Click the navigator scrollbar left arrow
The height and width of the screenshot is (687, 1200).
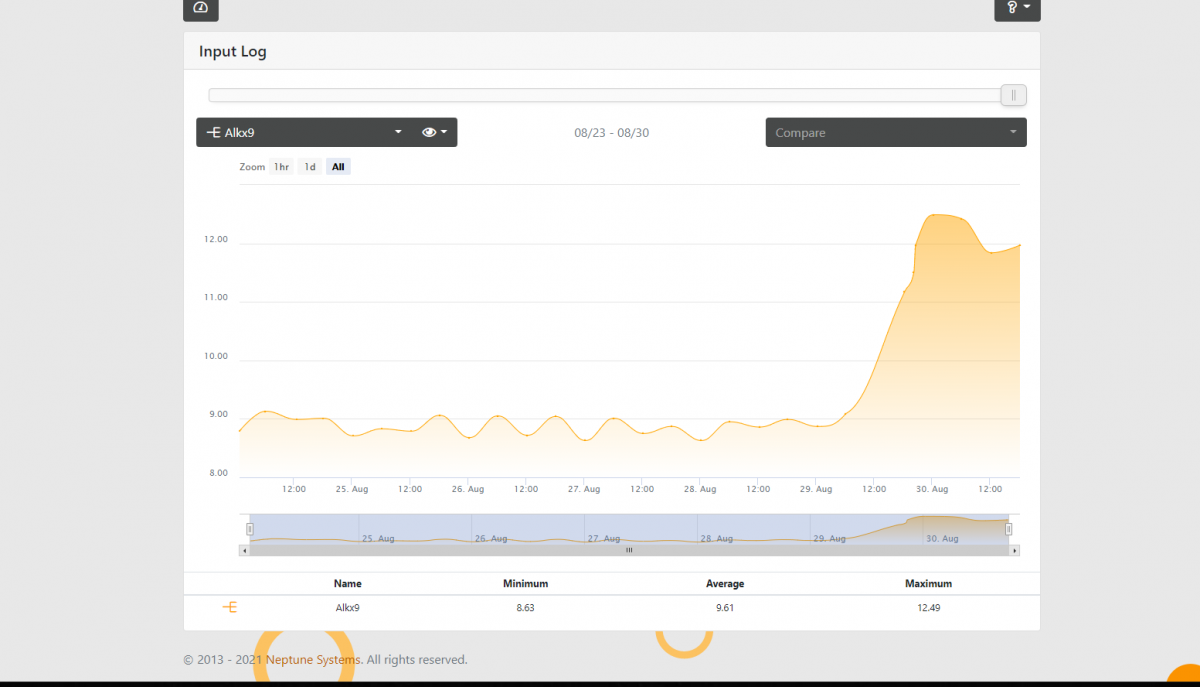point(244,550)
